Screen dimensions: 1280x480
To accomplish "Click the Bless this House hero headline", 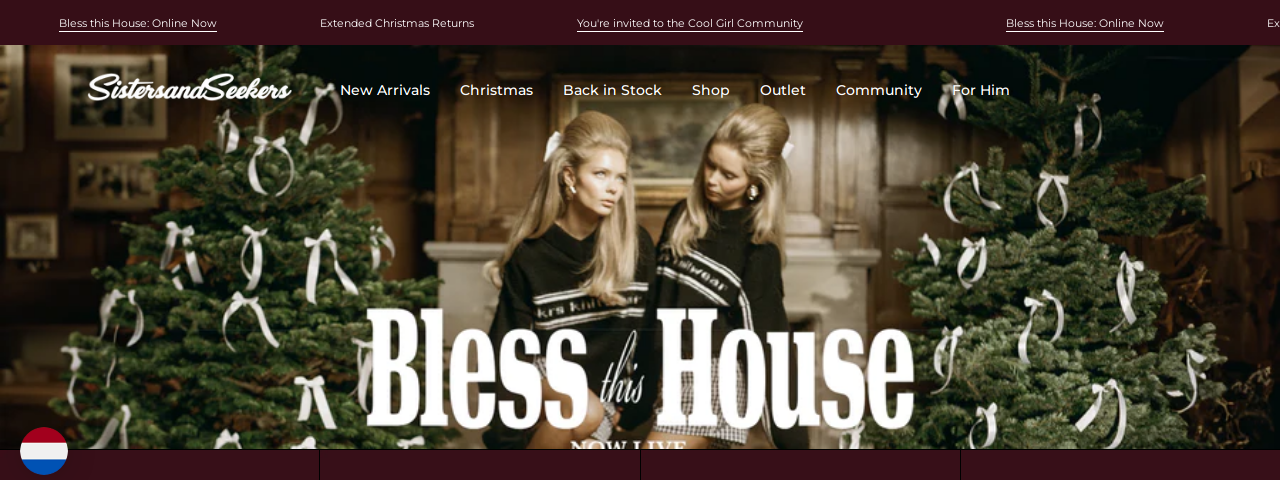I will (640, 370).
